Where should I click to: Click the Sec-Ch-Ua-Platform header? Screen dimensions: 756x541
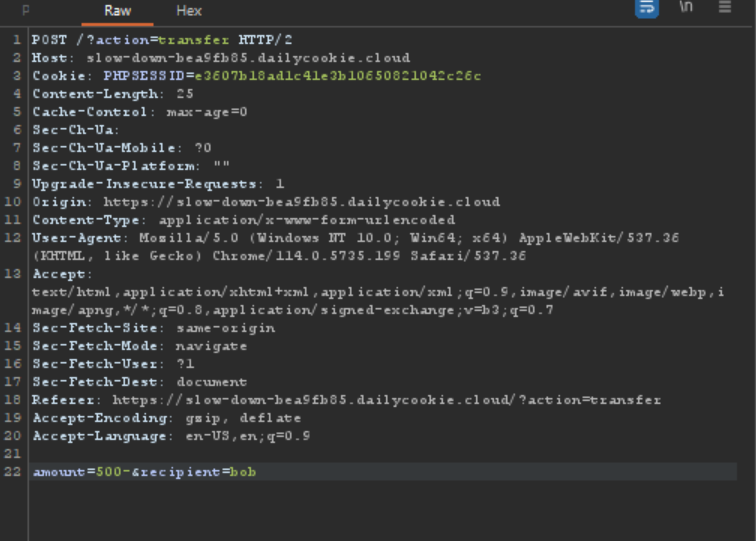(x=131, y=166)
